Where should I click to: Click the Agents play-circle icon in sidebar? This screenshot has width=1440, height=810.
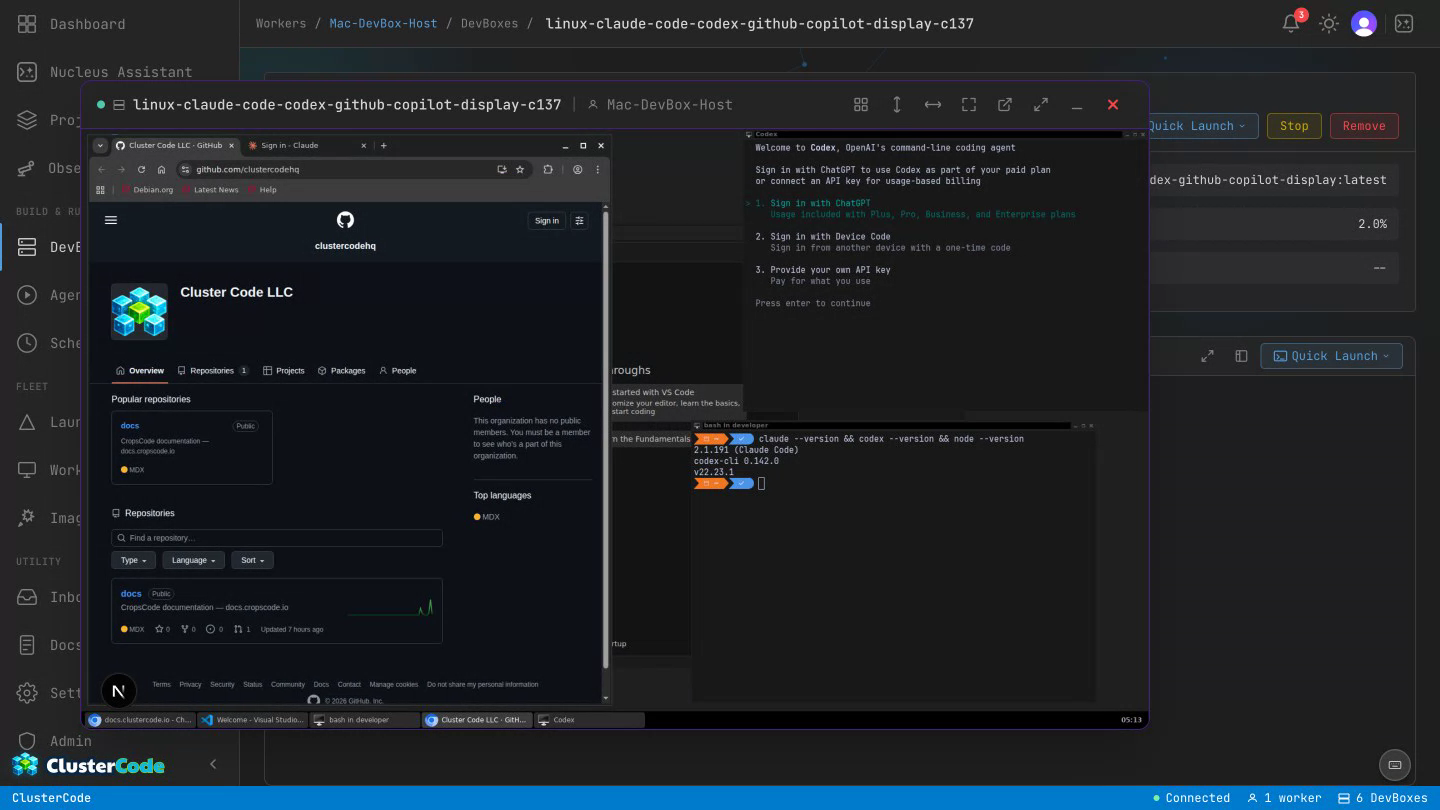pos(28,295)
